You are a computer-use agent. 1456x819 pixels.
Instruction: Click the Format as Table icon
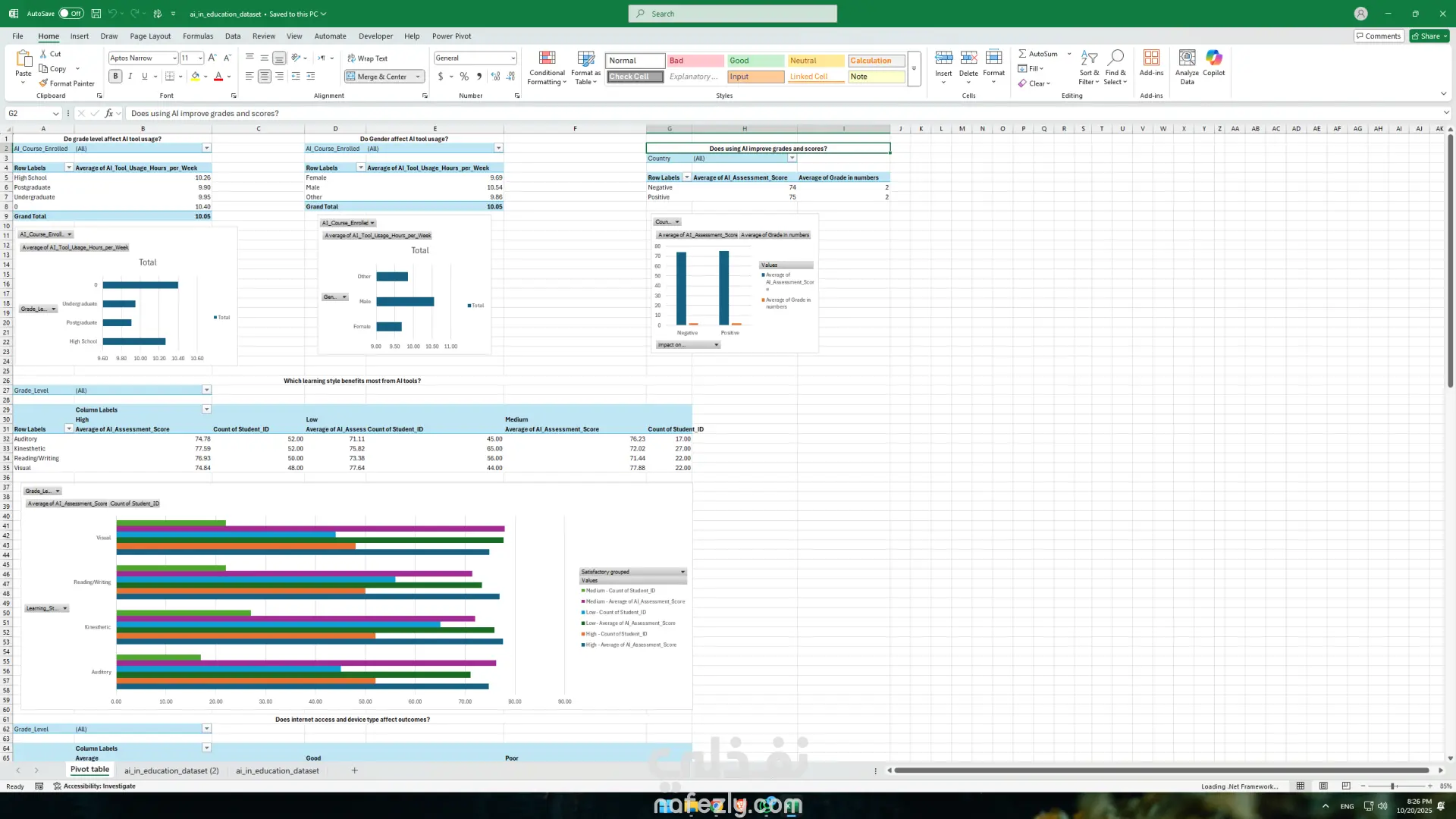tap(585, 67)
